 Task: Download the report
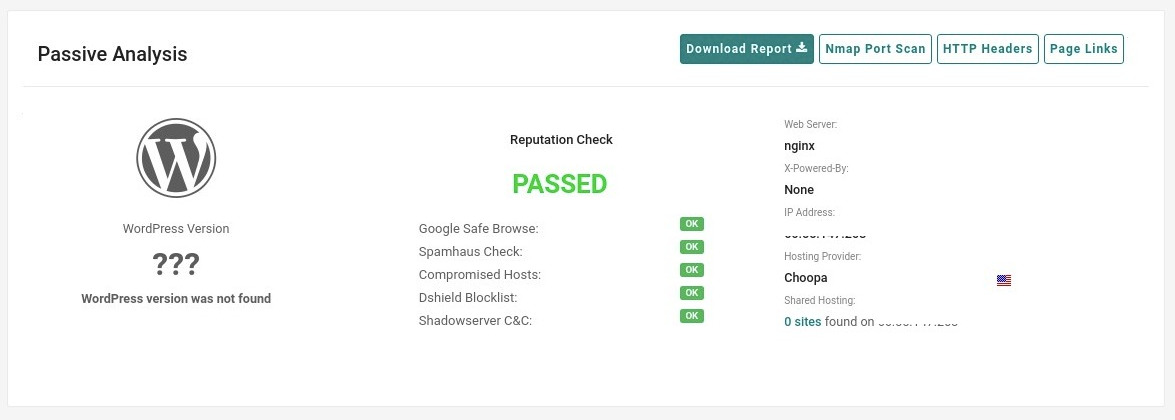[x=746, y=49]
